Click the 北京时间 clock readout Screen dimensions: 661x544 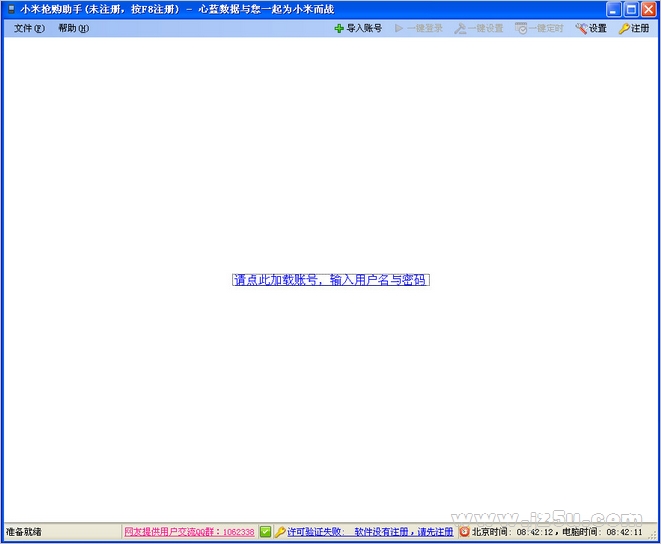tap(513, 532)
